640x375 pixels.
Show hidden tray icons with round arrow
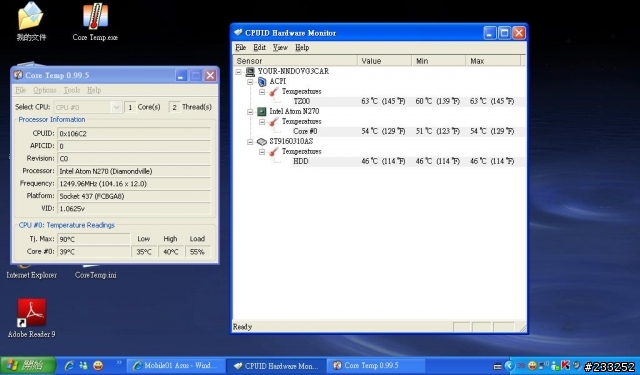pyautogui.click(x=509, y=366)
